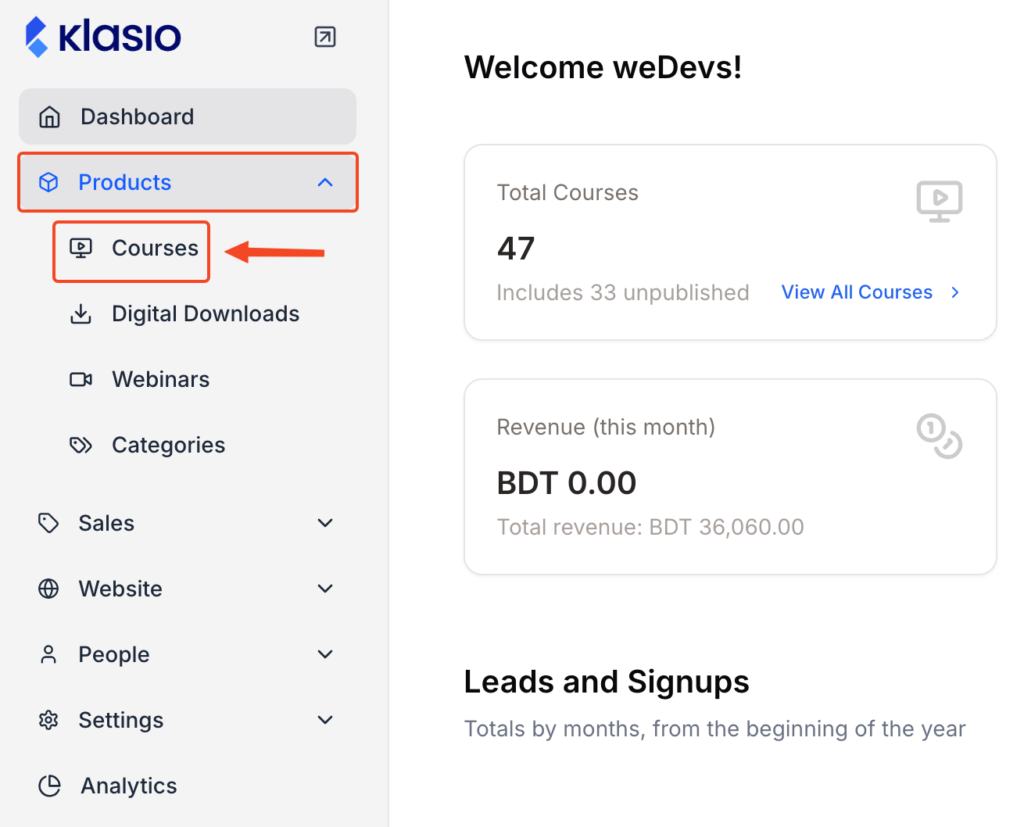The width and height of the screenshot is (1024, 827).
Task: Open the Dashboard menu item
Action: tap(187, 117)
